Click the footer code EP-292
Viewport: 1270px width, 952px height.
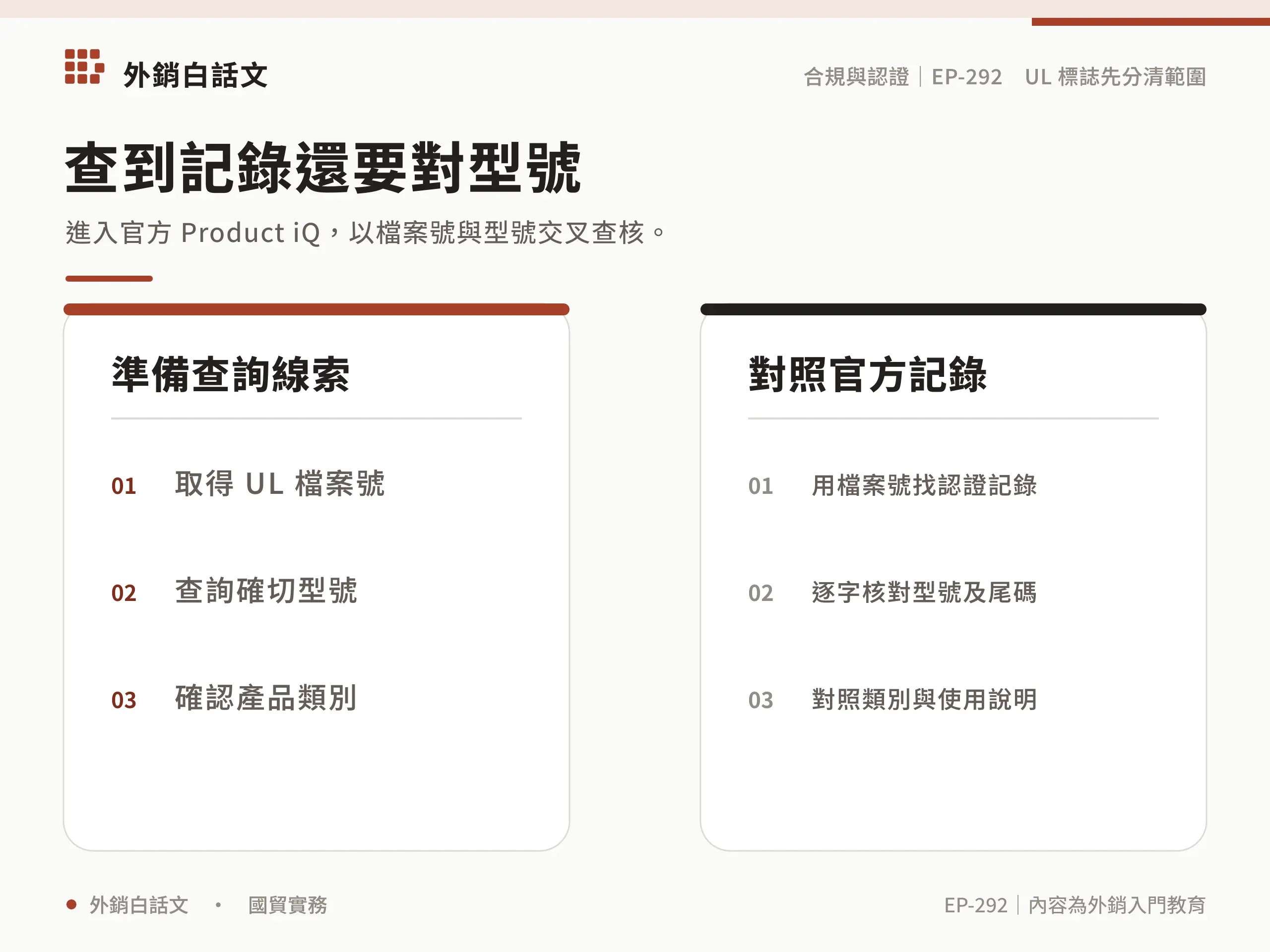coord(975,905)
